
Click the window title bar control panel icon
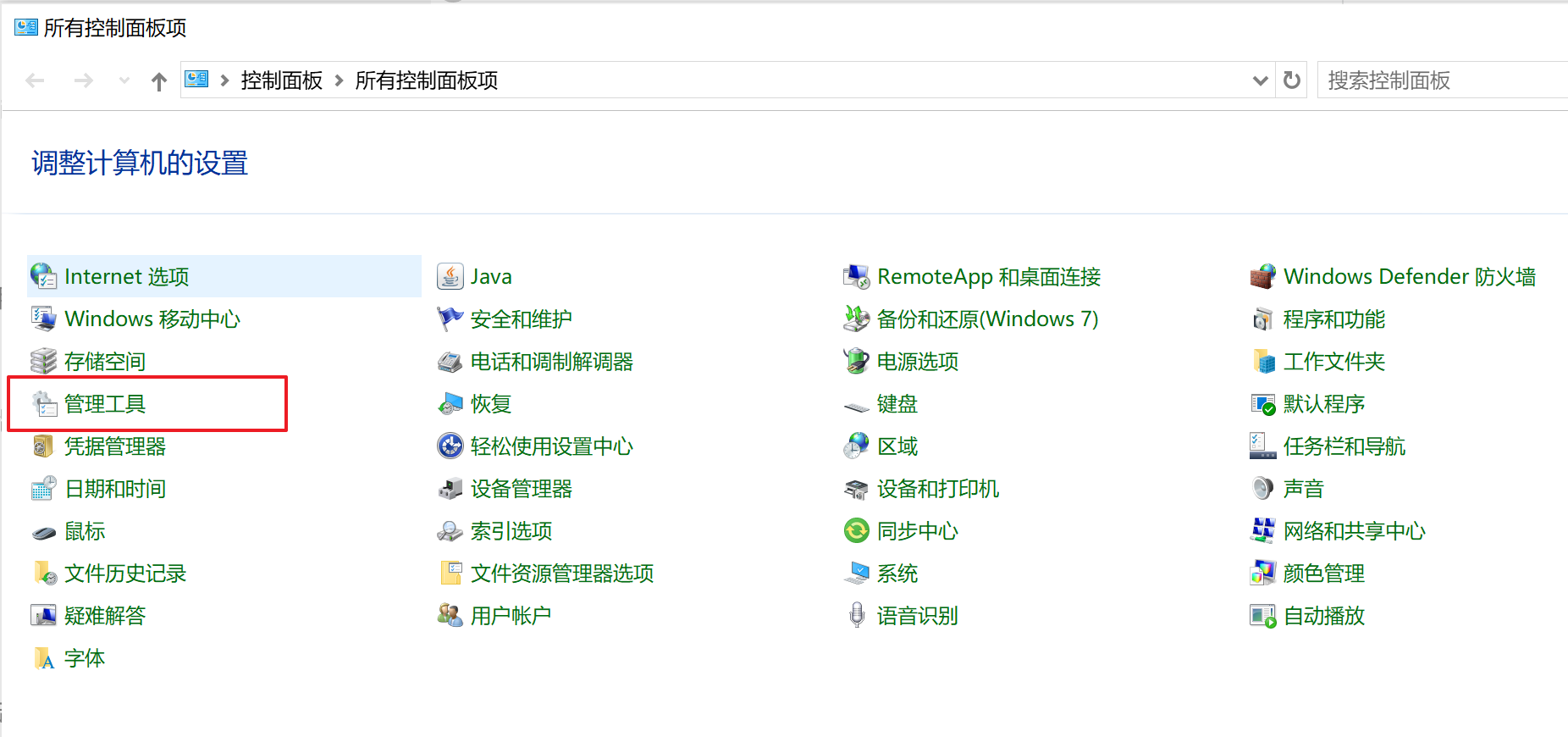(x=26, y=27)
